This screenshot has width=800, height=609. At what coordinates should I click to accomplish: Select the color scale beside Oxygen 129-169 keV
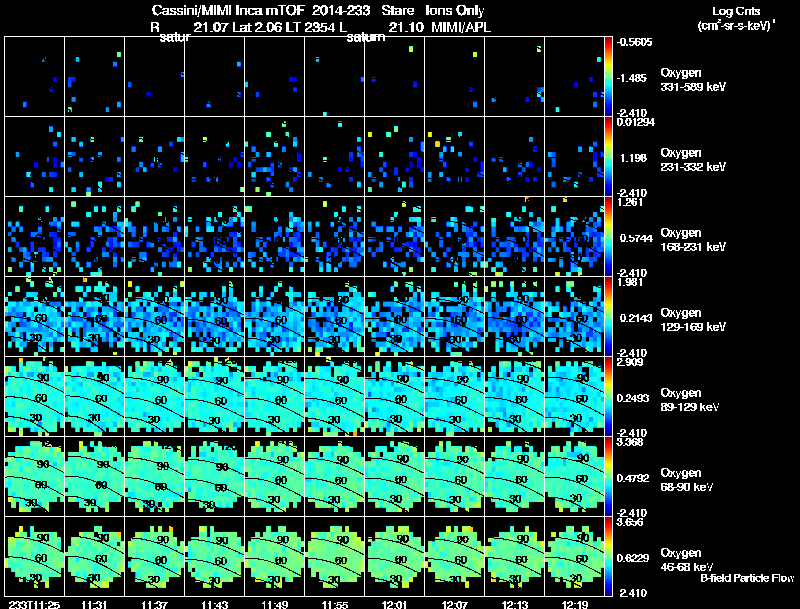[x=609, y=316]
